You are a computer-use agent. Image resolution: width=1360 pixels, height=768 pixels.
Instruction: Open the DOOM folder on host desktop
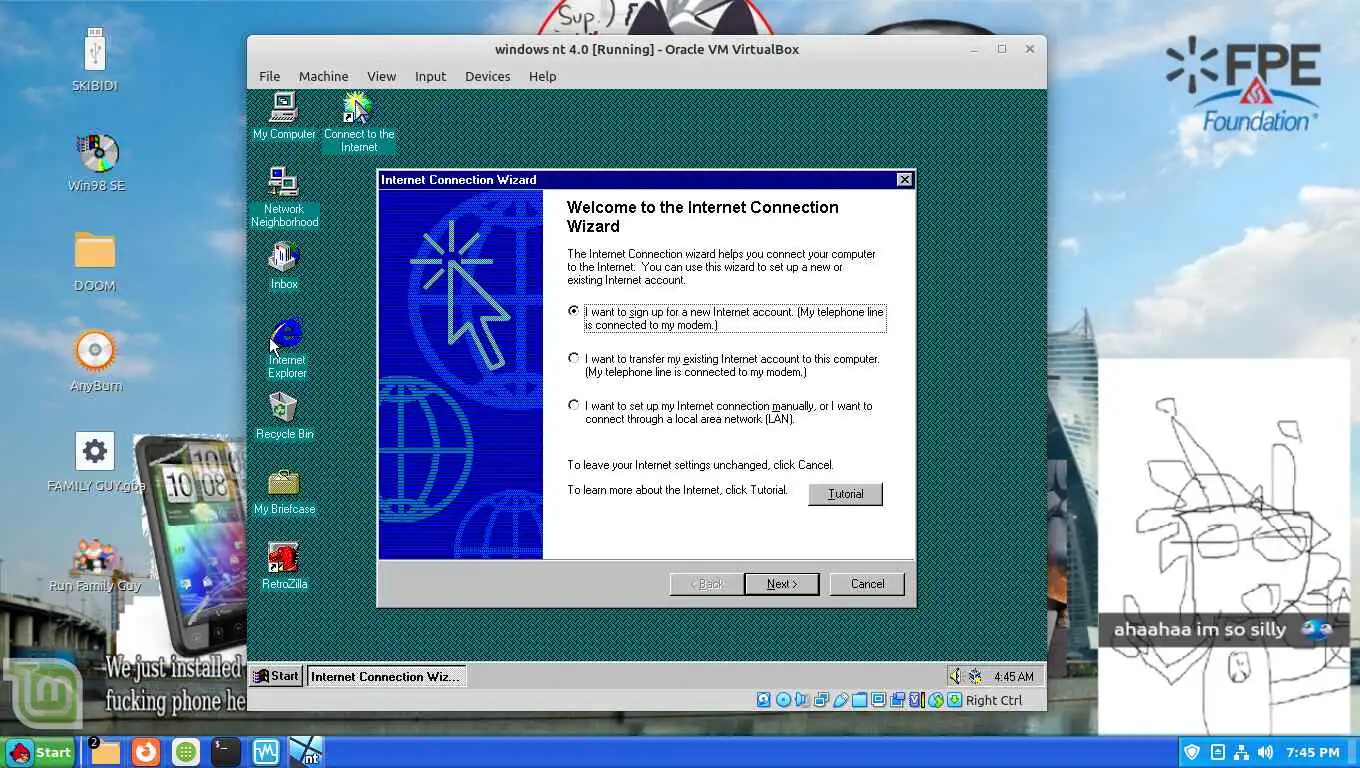95,260
